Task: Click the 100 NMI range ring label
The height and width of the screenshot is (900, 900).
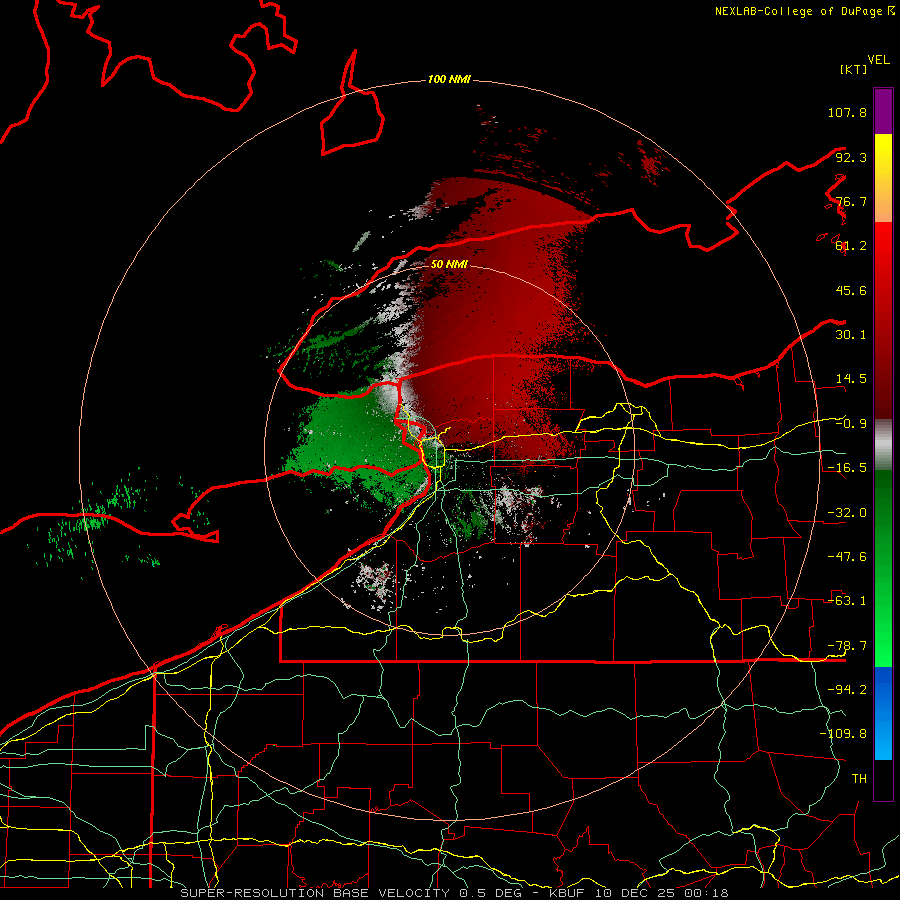Action: click(449, 79)
